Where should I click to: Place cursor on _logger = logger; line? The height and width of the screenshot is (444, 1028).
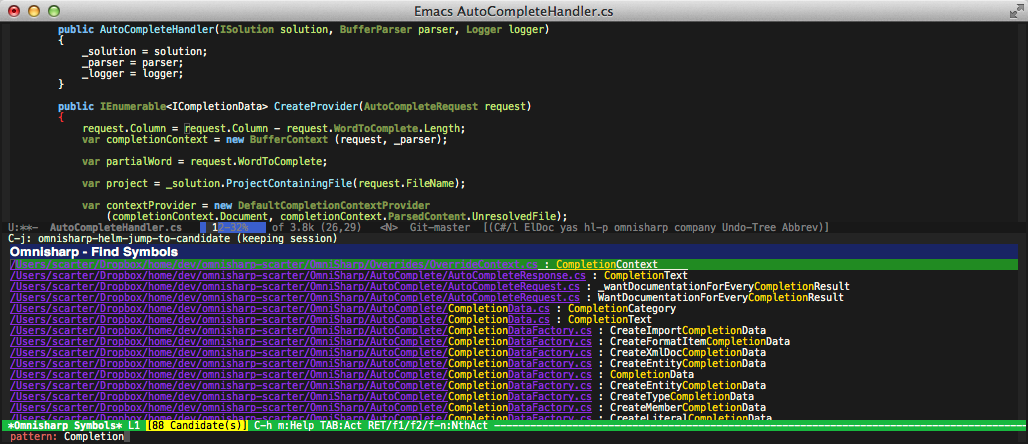point(132,73)
